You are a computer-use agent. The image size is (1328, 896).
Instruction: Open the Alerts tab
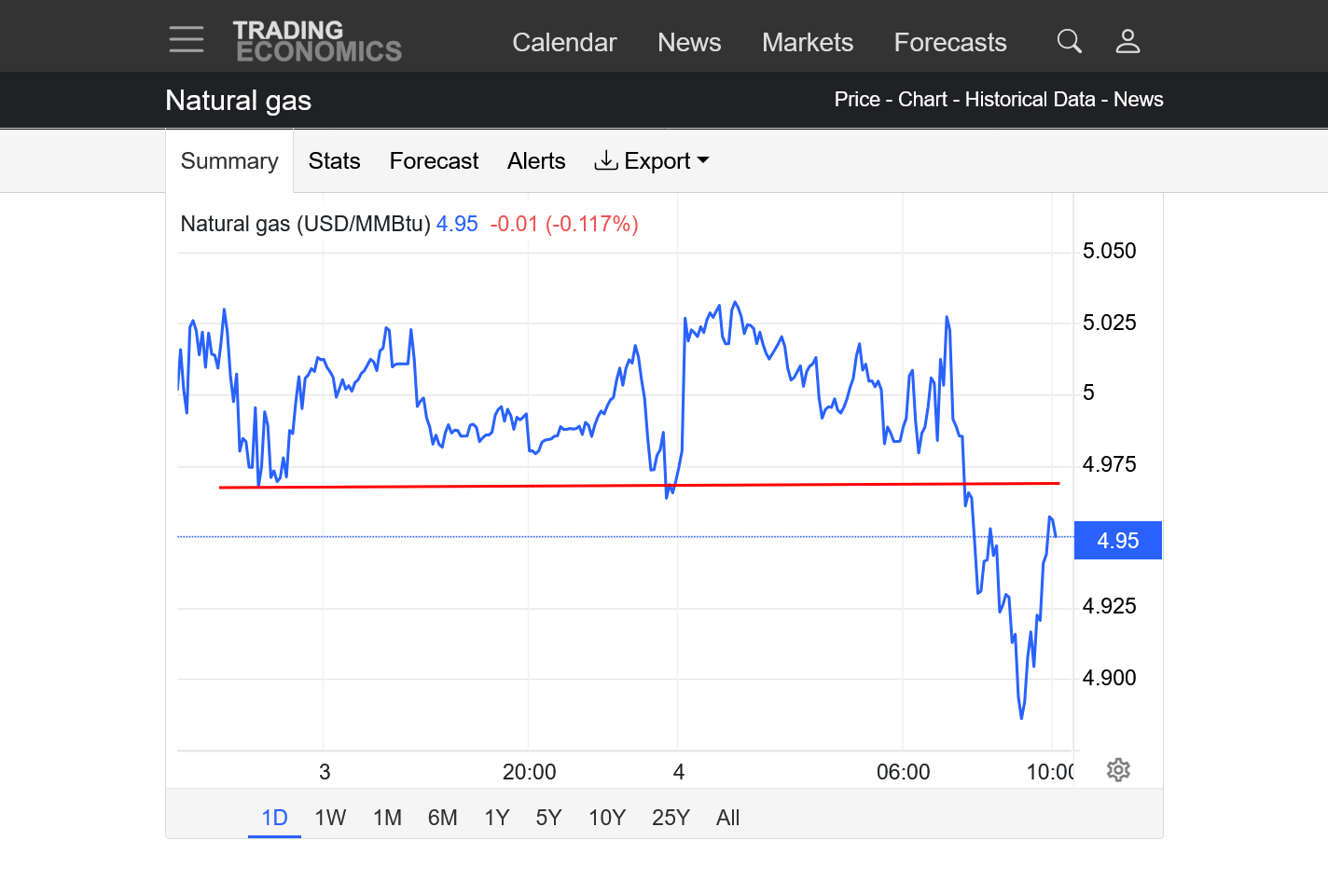[536, 161]
